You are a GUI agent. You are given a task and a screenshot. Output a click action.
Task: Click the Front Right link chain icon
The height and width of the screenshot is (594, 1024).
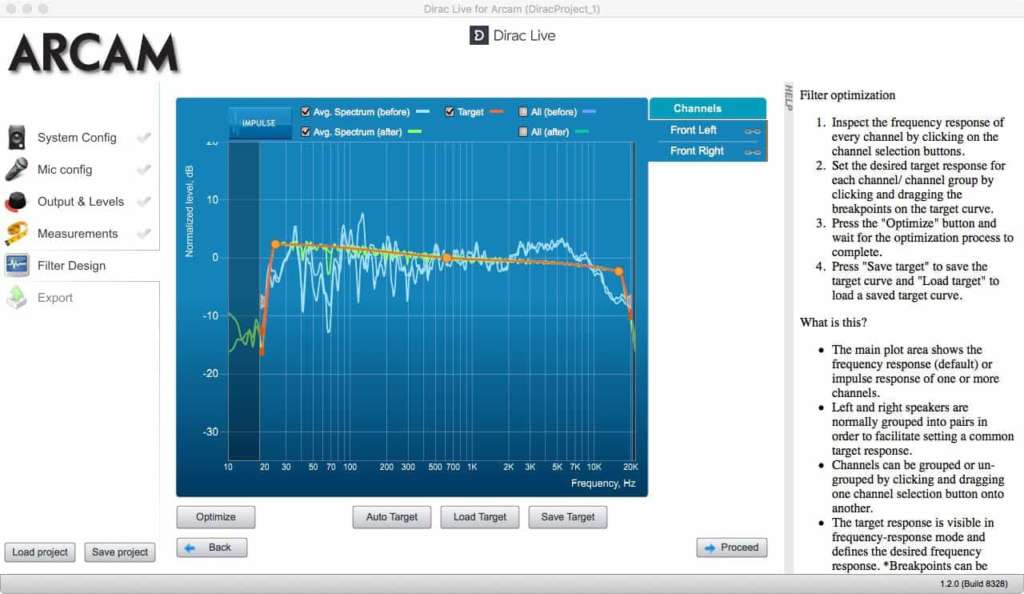click(752, 152)
